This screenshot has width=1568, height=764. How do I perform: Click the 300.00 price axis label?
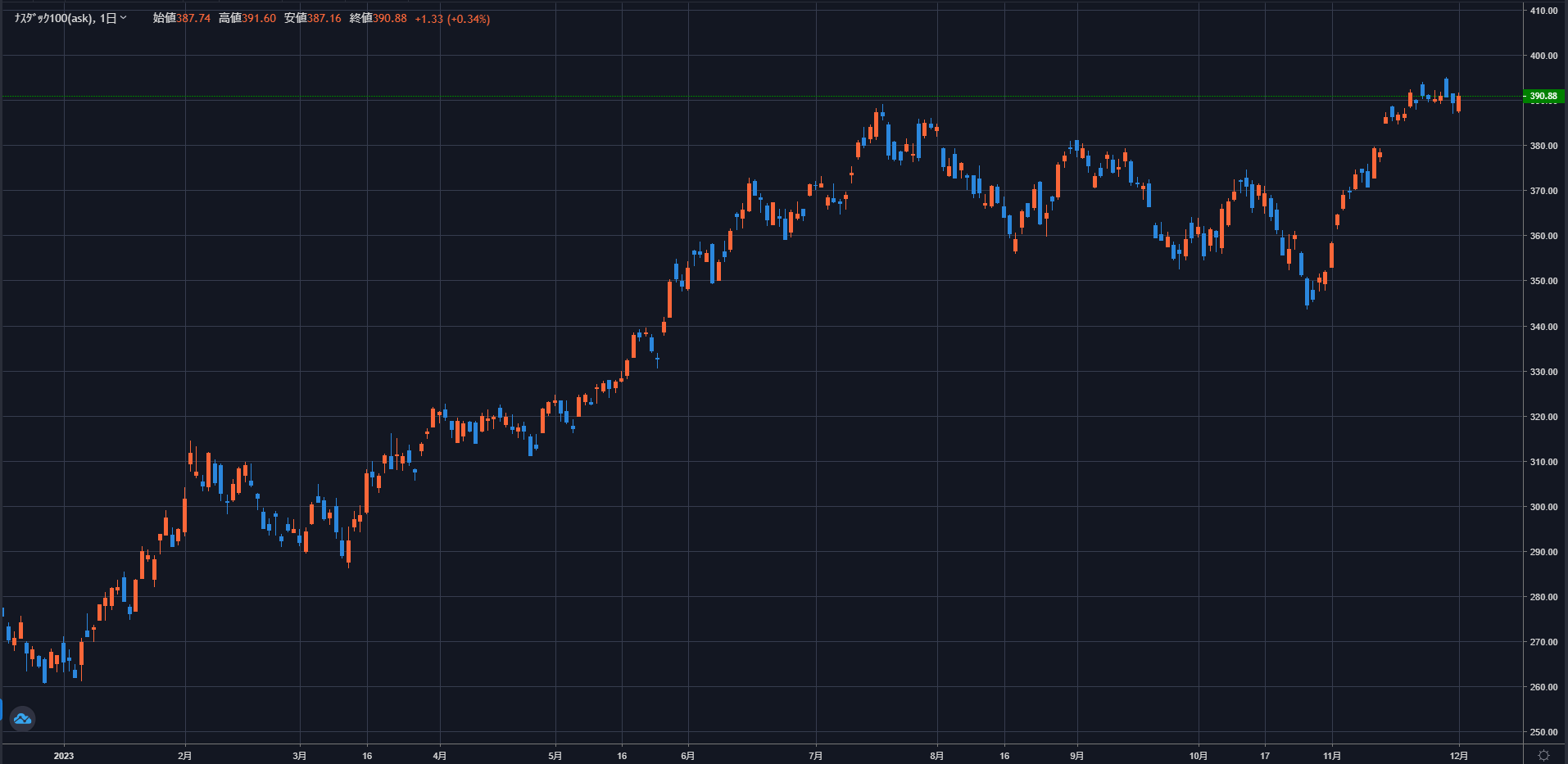[1543, 507]
